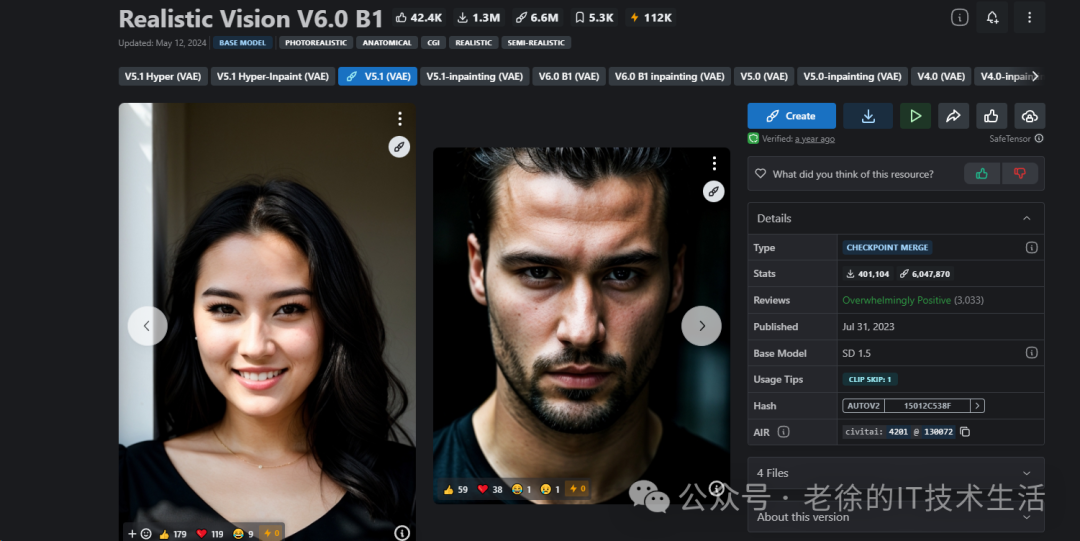
Task: Click the 42.4K likes stat badge
Action: pos(419,17)
